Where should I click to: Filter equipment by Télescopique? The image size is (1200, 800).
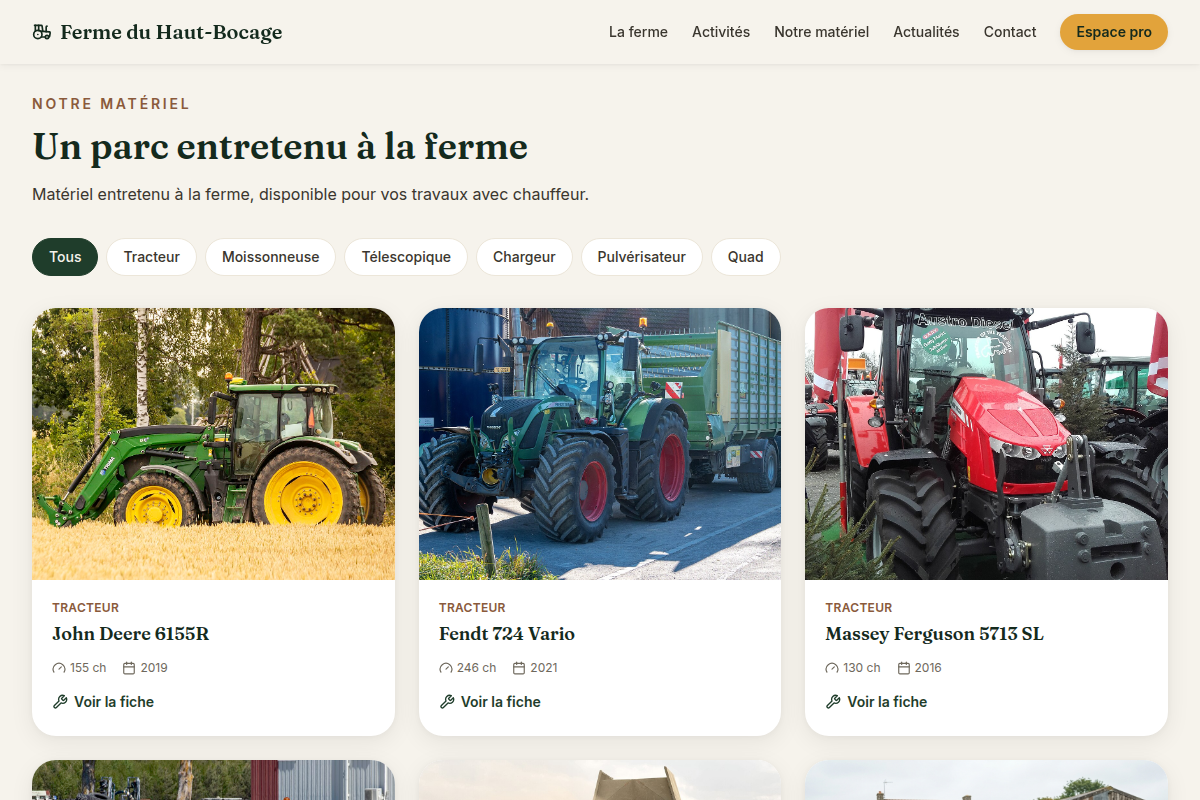[406, 257]
